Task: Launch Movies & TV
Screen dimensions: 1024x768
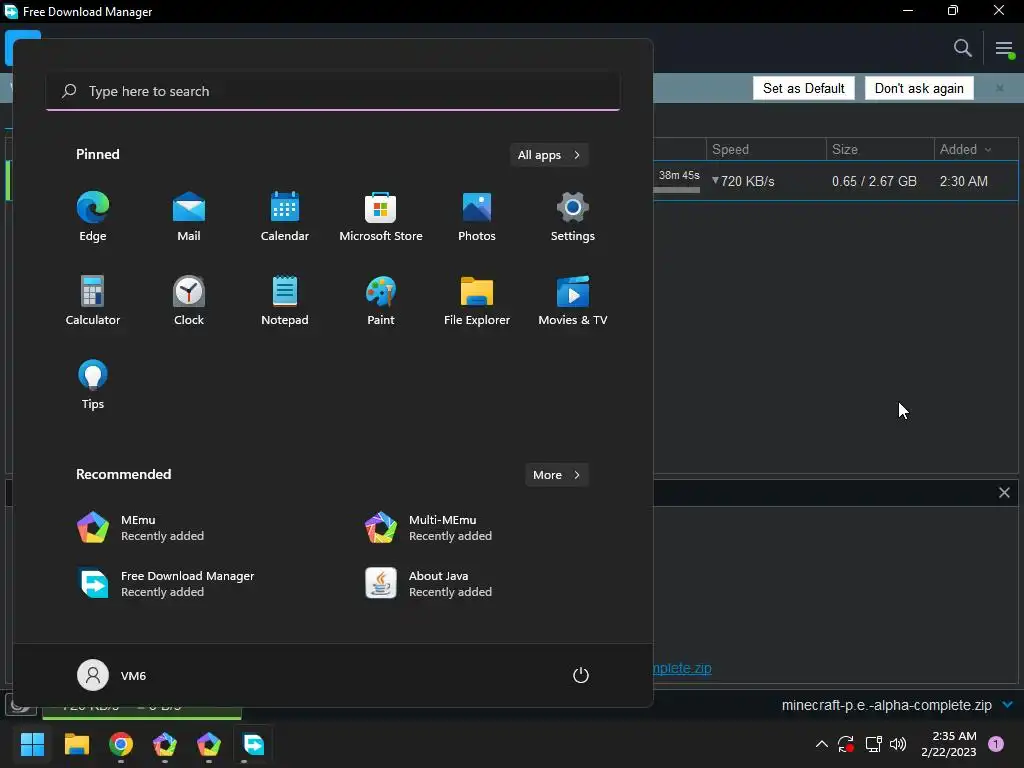Action: pos(573,300)
